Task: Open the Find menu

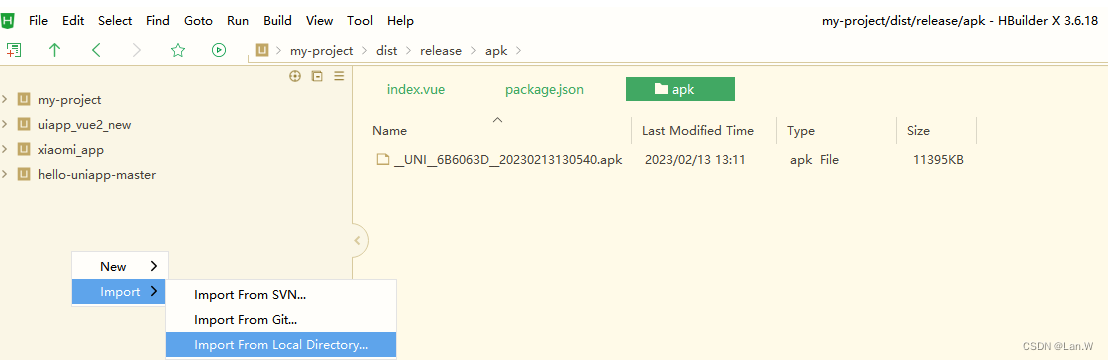Action: (158, 21)
